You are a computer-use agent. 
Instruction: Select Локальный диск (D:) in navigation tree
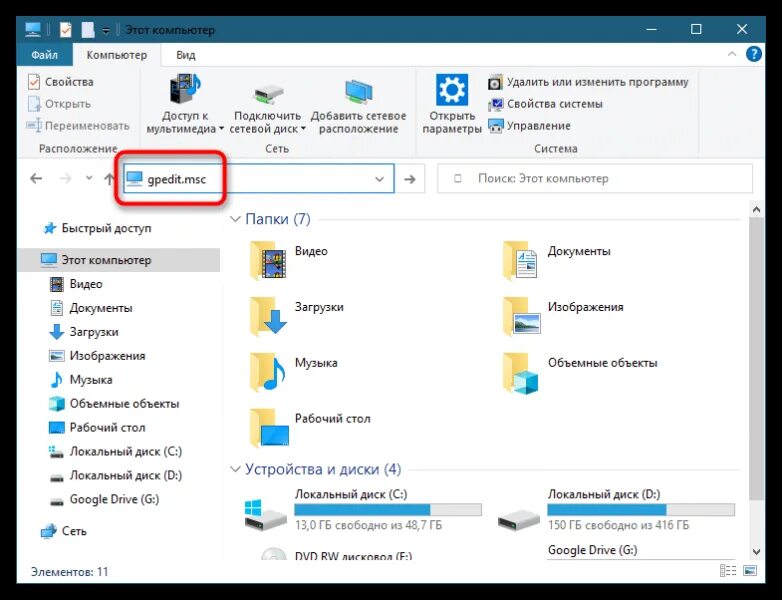[116, 475]
